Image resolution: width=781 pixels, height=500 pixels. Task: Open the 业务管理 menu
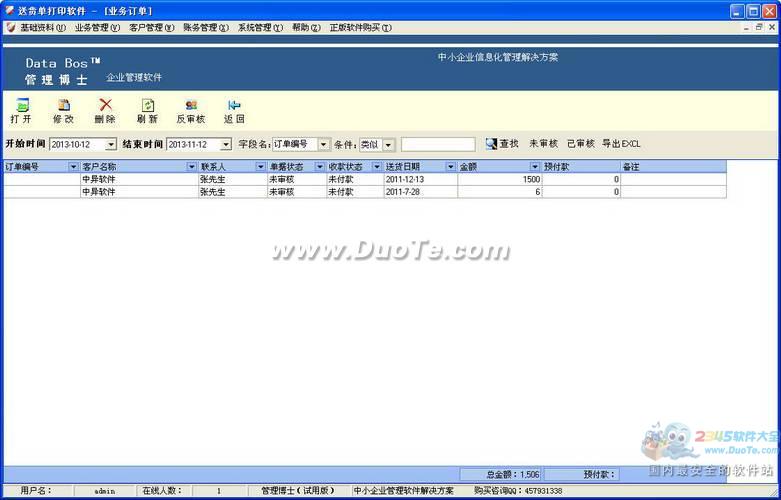pos(97,28)
